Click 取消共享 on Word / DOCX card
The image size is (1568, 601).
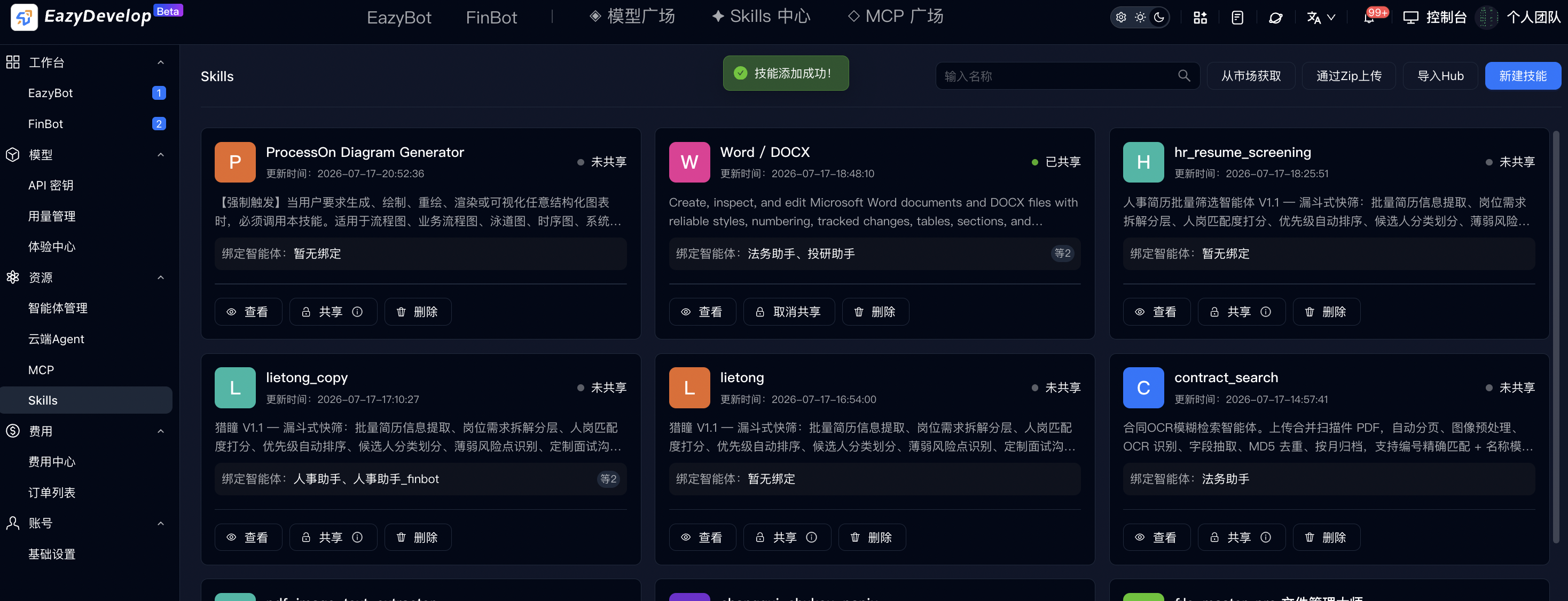tap(789, 312)
